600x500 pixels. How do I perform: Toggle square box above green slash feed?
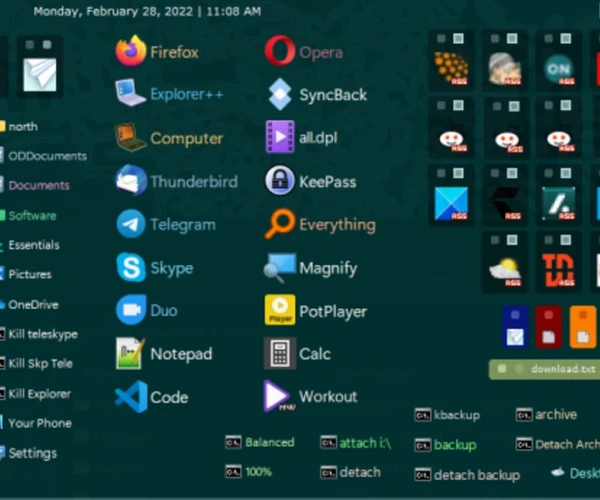tap(566, 173)
